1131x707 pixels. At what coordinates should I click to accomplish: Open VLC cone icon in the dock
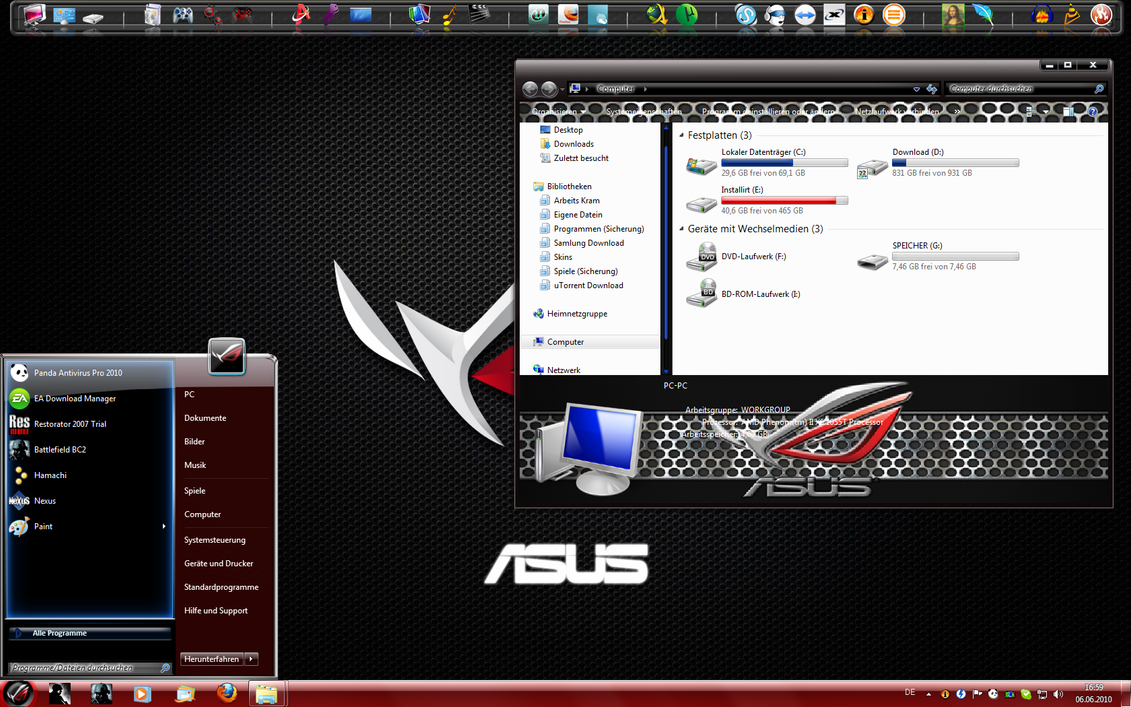[x=1071, y=14]
